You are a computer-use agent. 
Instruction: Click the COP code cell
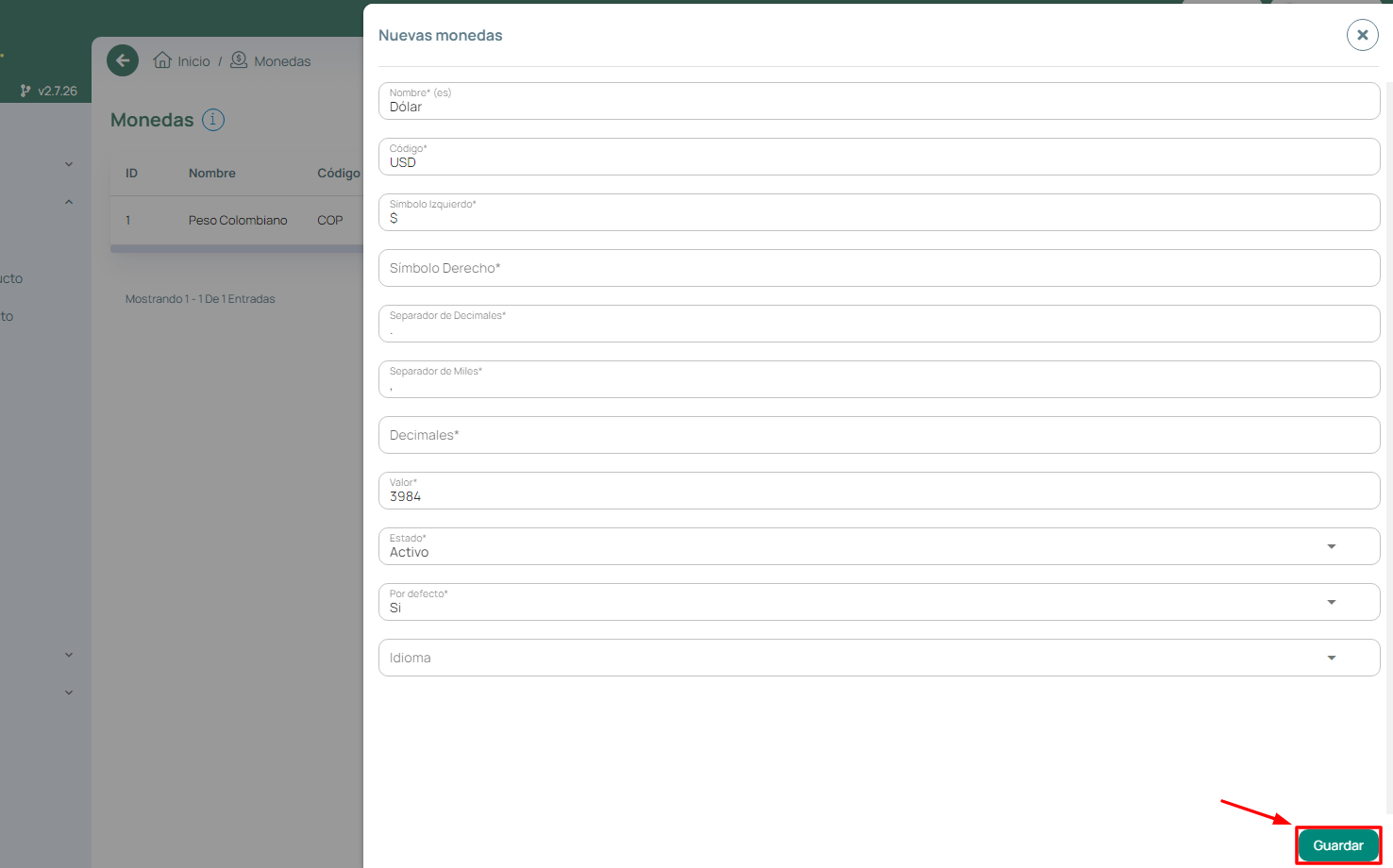tap(330, 220)
